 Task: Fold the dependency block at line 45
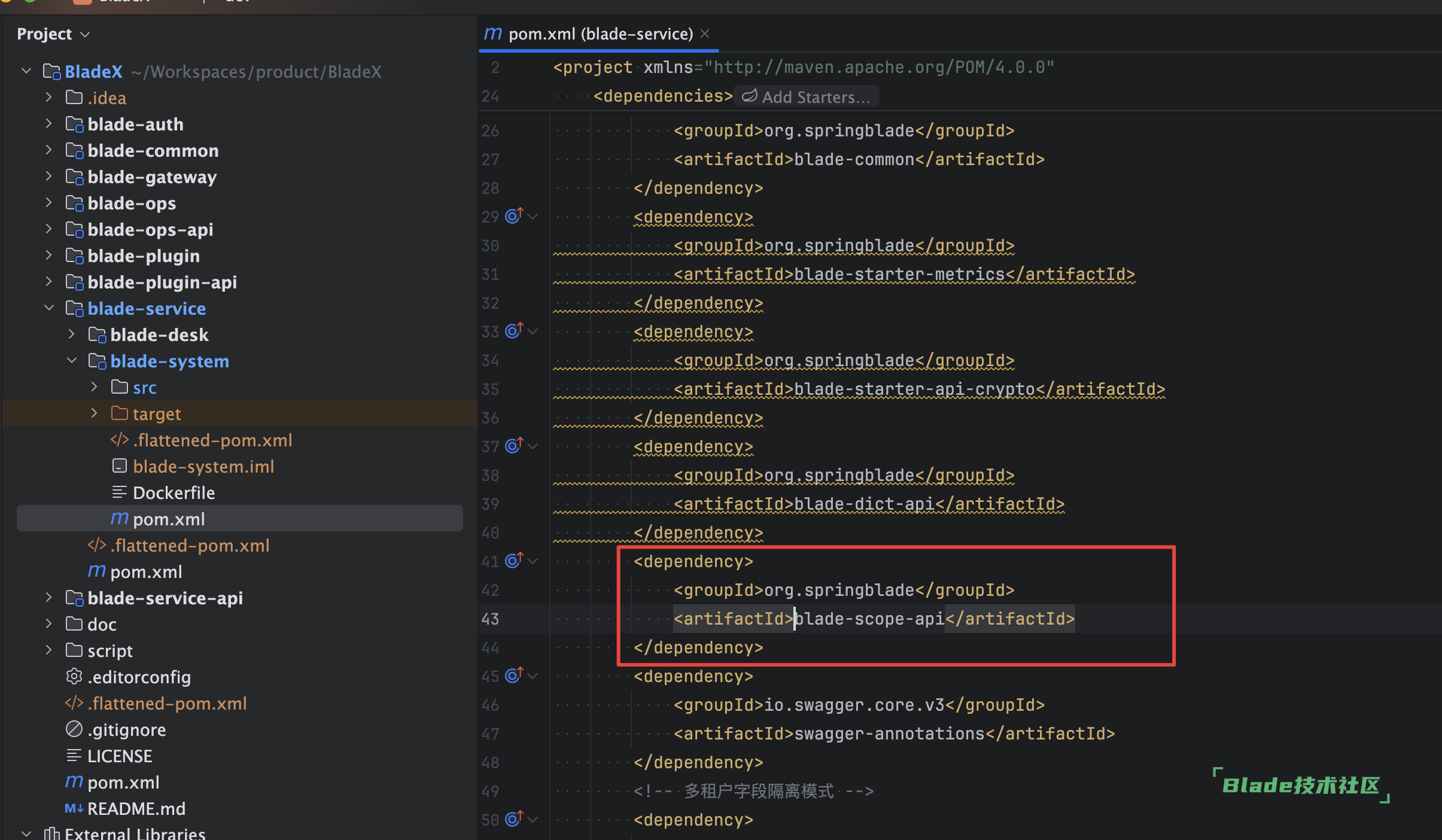click(533, 676)
